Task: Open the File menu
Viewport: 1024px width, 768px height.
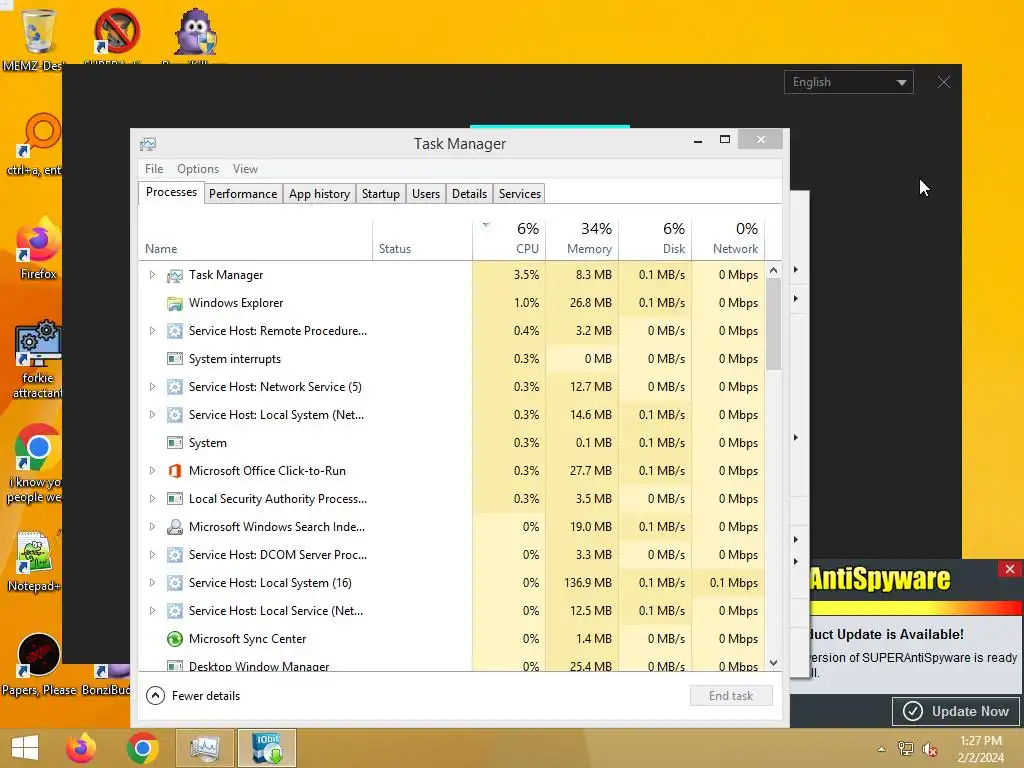Action: [154, 168]
